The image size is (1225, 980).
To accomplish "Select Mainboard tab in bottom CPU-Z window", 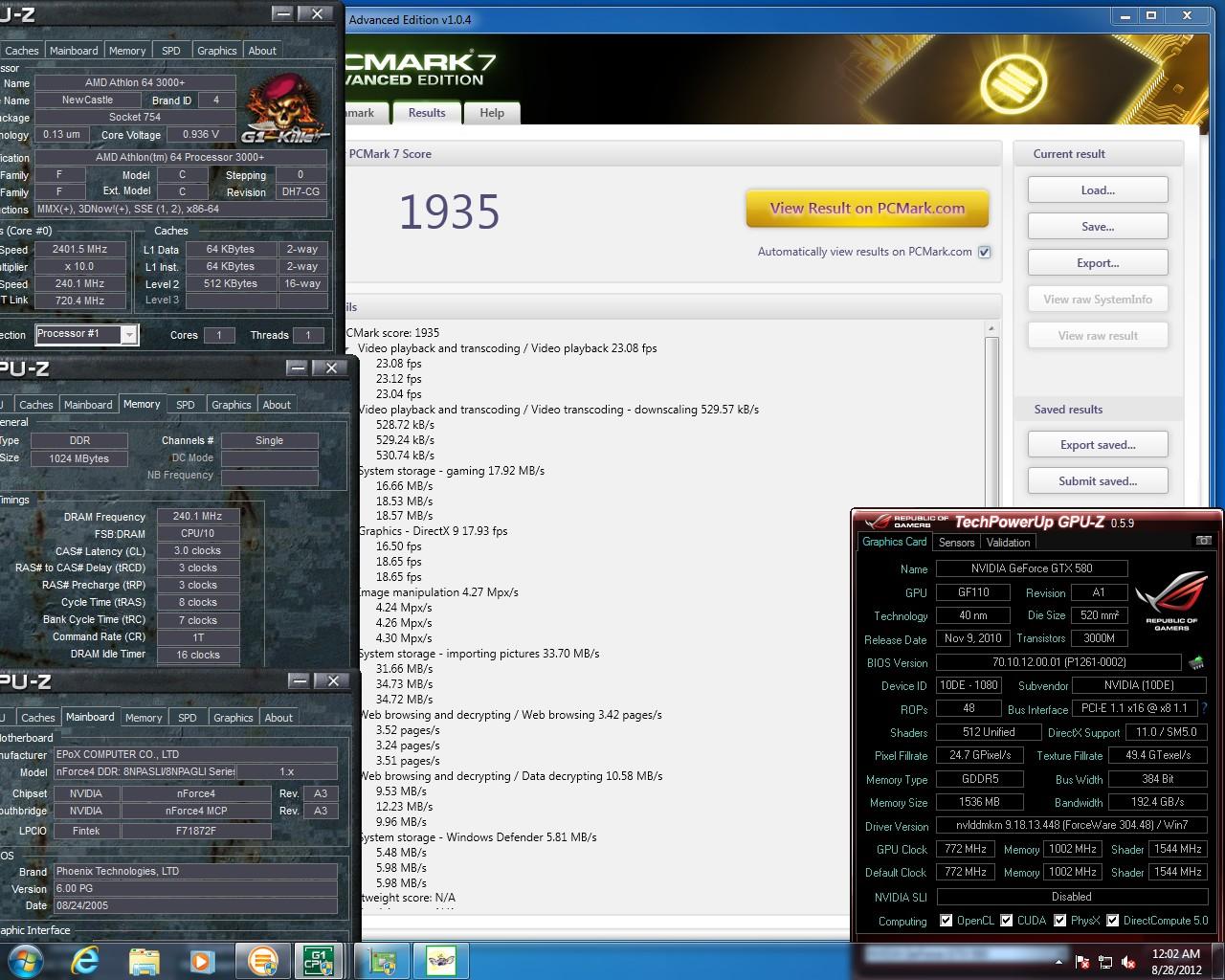I will click(90, 717).
